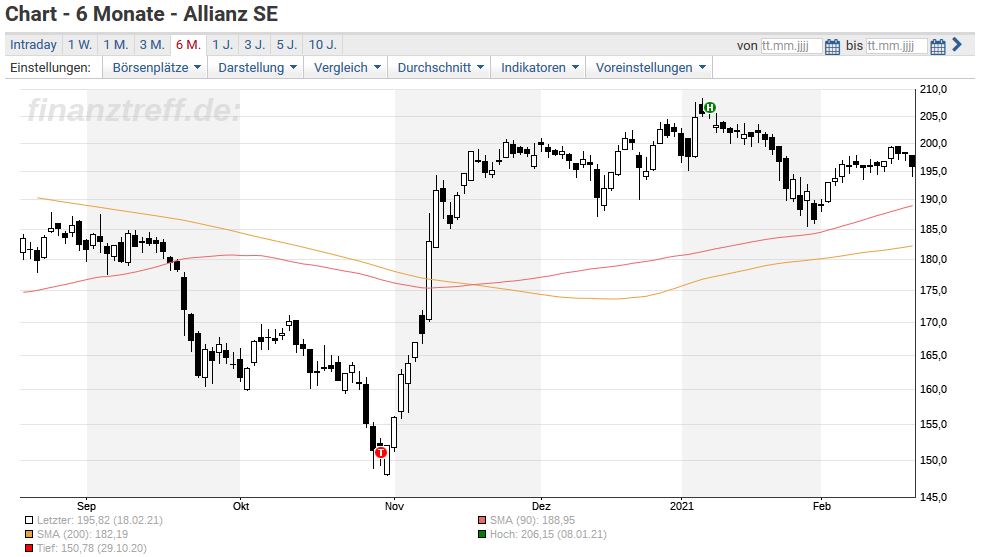
Task: Click the red T low marker
Action: pyautogui.click(x=381, y=452)
